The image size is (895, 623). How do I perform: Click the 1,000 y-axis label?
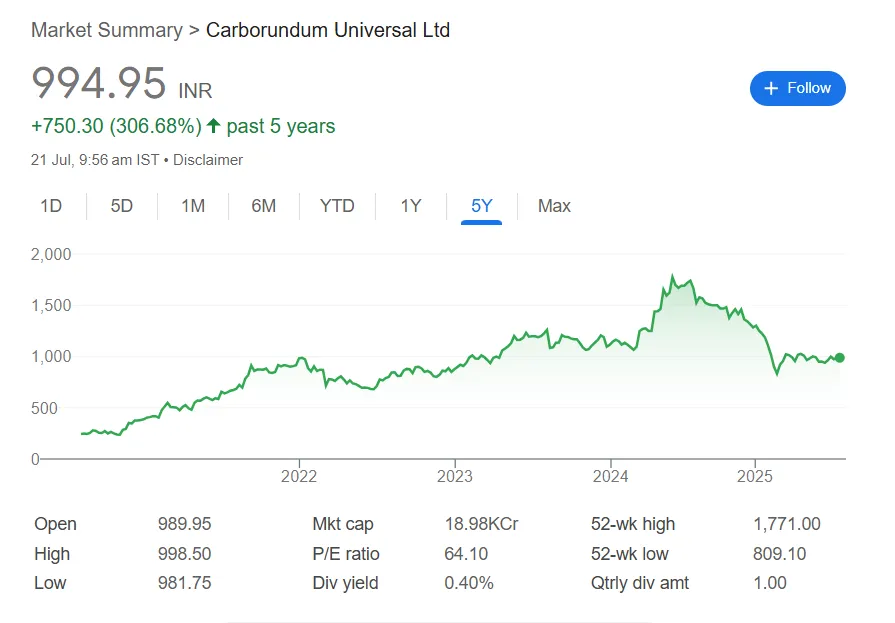51,356
